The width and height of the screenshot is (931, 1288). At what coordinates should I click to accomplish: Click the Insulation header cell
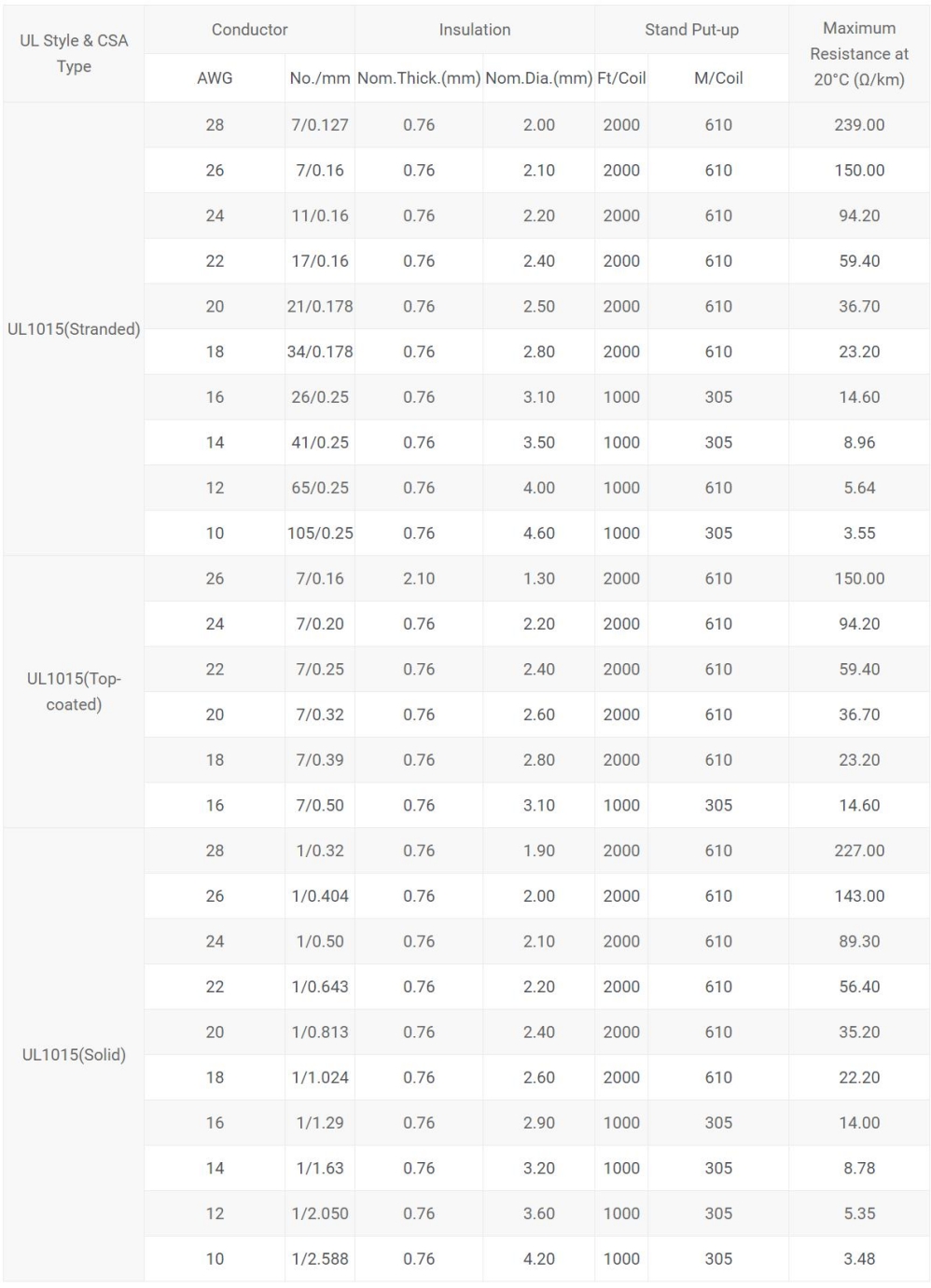coord(475,30)
